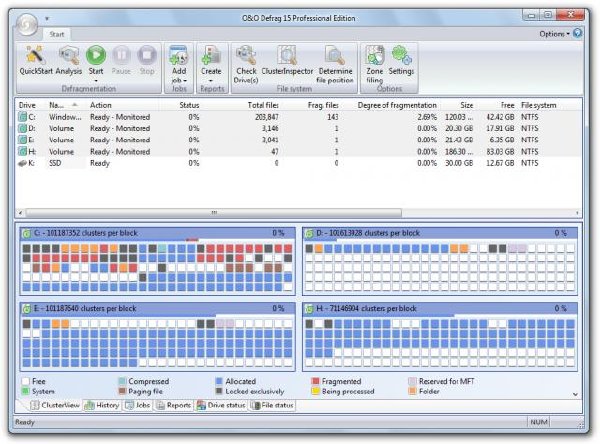Click the NUM status bar indicator
Screen dimensions: 600x444
(x=538, y=422)
